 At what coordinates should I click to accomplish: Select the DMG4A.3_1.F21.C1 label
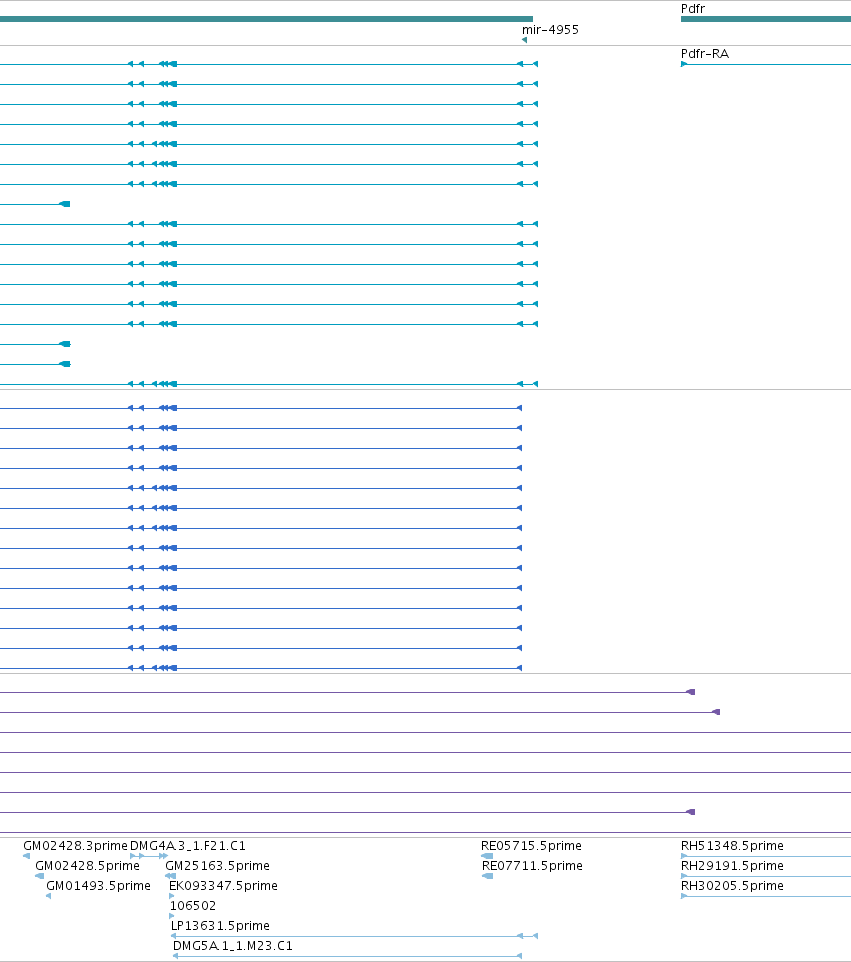click(x=188, y=845)
